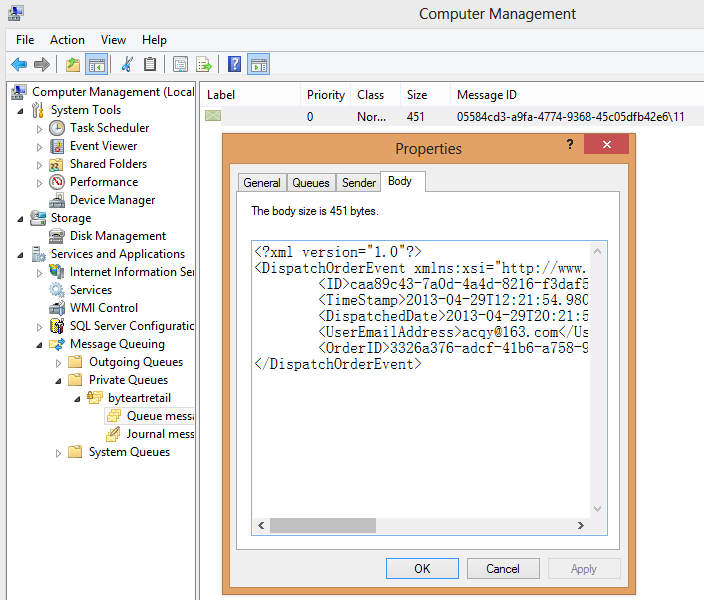Click the Cut scissors toolbar icon
The image size is (704, 600).
pyautogui.click(x=127, y=65)
